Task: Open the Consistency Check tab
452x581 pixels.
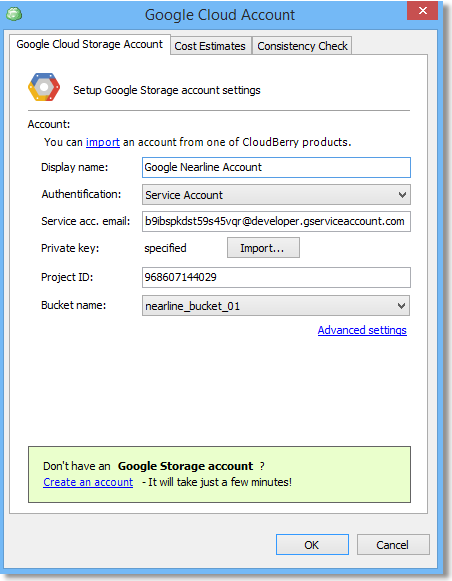Action: click(302, 46)
